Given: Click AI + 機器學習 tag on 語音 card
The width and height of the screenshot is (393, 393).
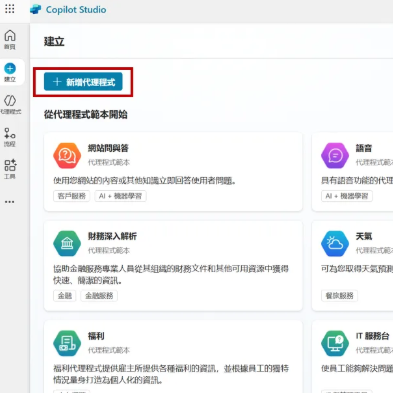Looking at the screenshot, I should tap(347, 196).
